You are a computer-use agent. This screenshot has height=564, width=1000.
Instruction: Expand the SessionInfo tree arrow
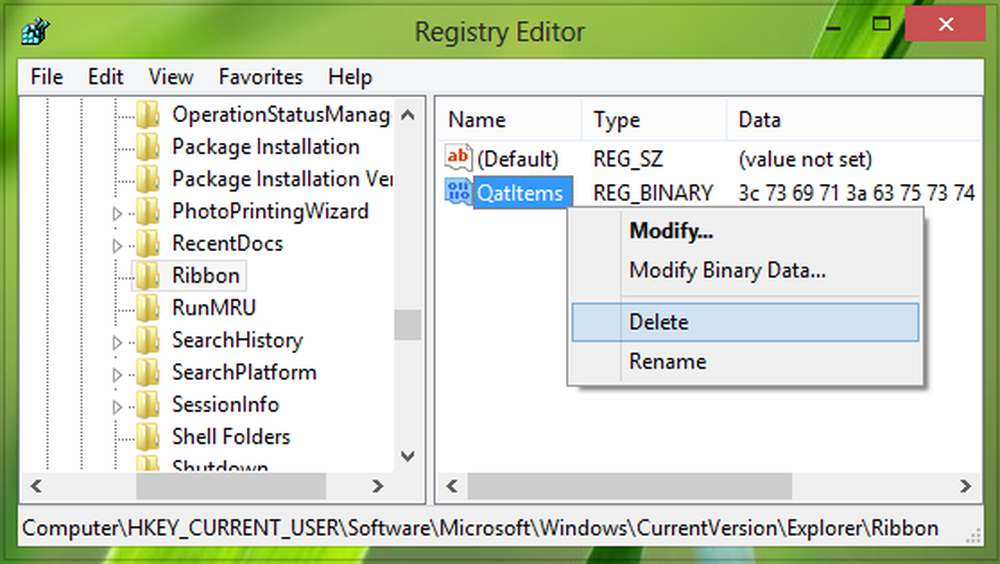[118, 406]
